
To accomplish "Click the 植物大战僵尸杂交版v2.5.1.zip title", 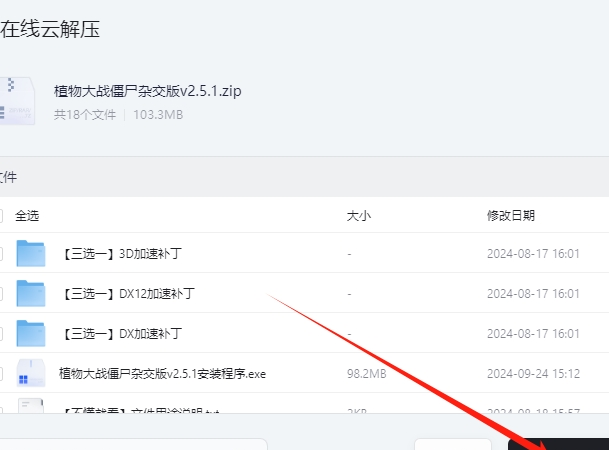I will point(148,91).
